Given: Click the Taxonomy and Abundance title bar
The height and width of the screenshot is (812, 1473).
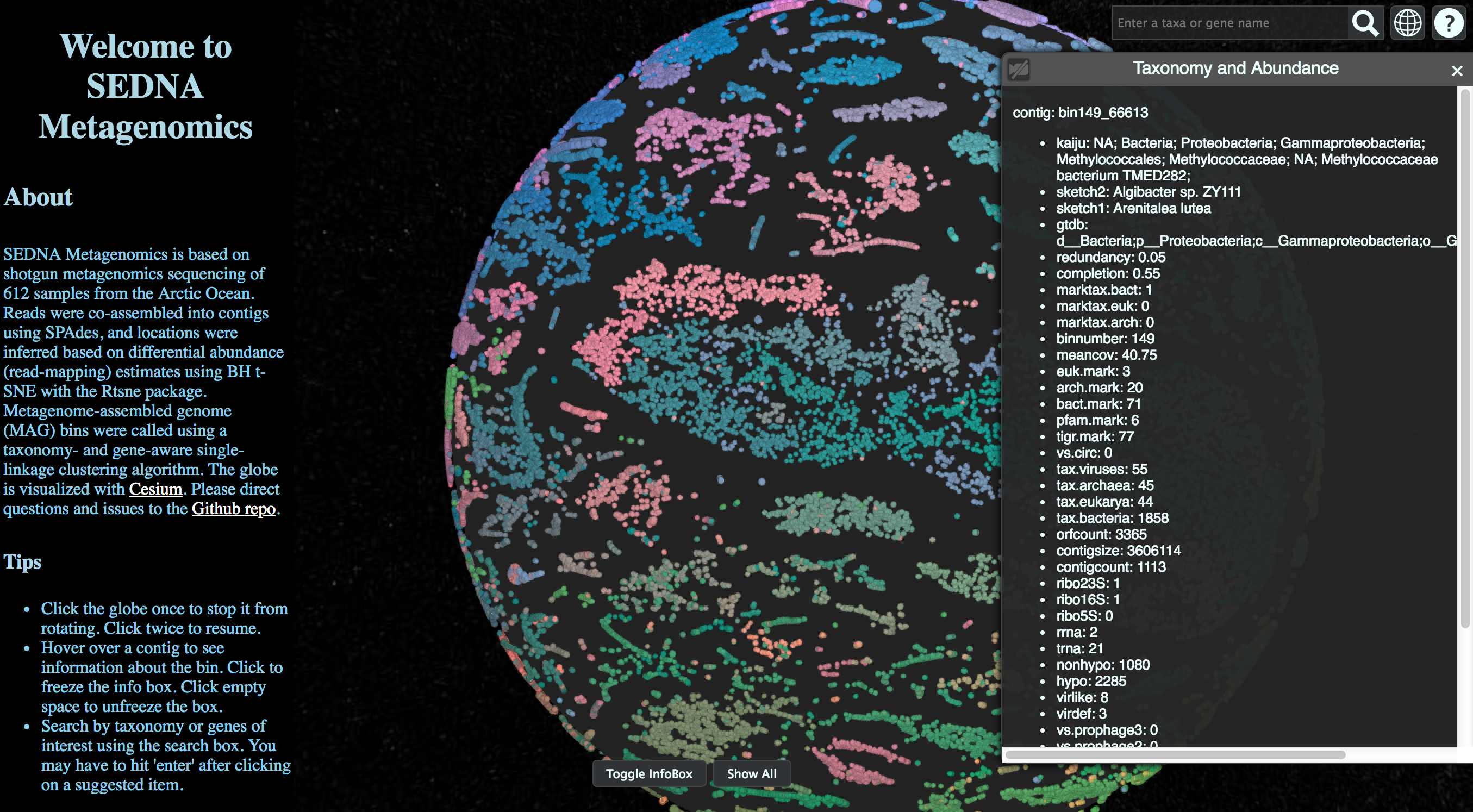Looking at the screenshot, I should (1235, 68).
